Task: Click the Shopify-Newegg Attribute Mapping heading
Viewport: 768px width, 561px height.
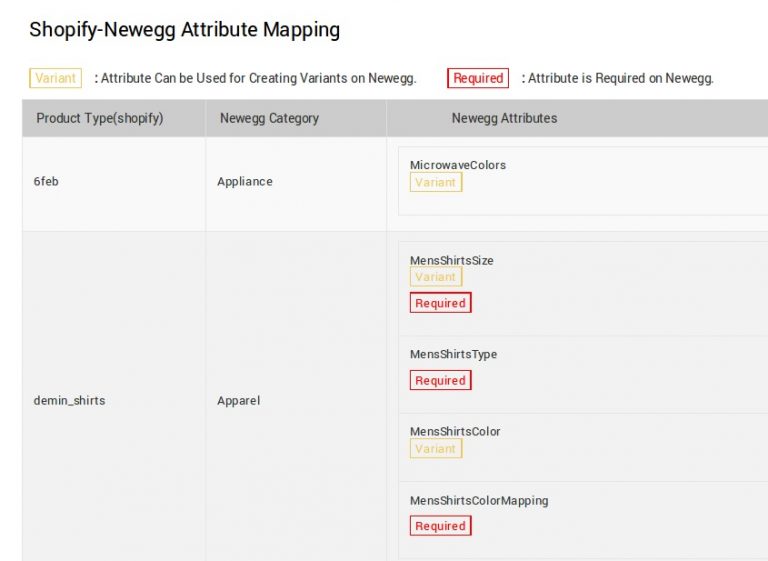Action: coord(185,29)
